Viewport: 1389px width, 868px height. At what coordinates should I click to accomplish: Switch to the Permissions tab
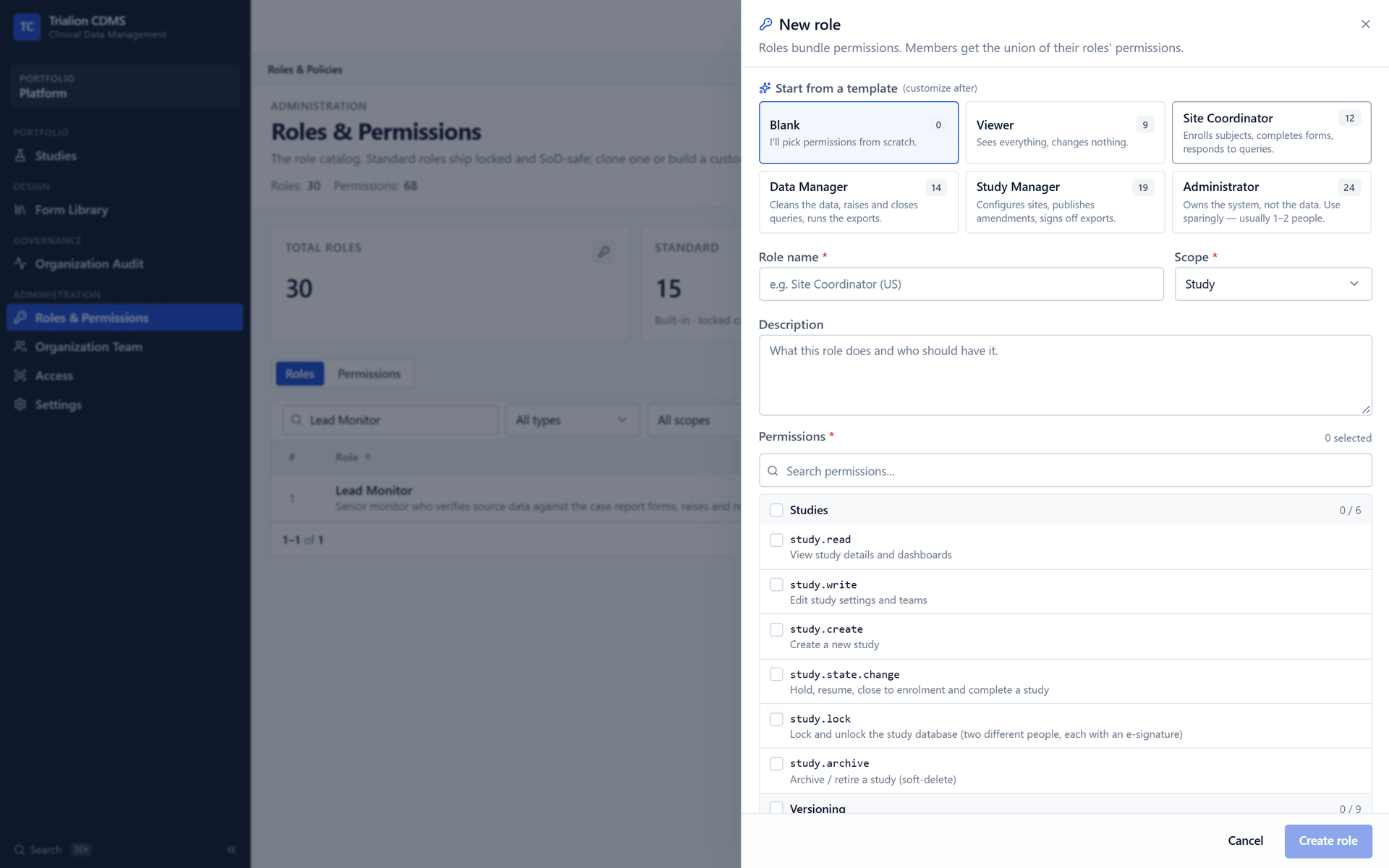coord(369,374)
